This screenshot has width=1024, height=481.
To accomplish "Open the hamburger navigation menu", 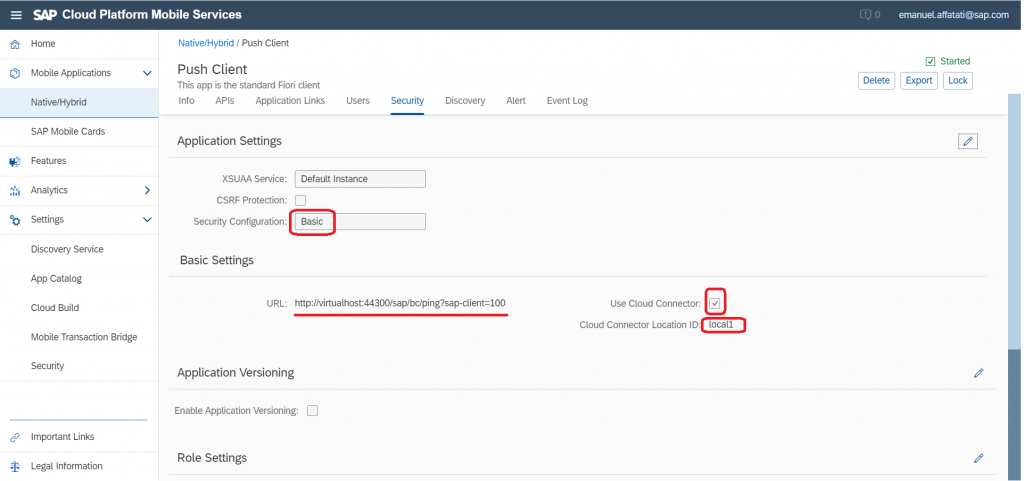I will pyautogui.click(x=16, y=15).
